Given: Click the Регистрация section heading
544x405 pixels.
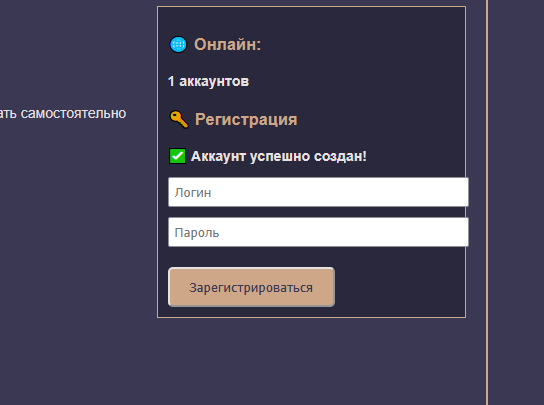Looking at the screenshot, I should pyautogui.click(x=246, y=119).
